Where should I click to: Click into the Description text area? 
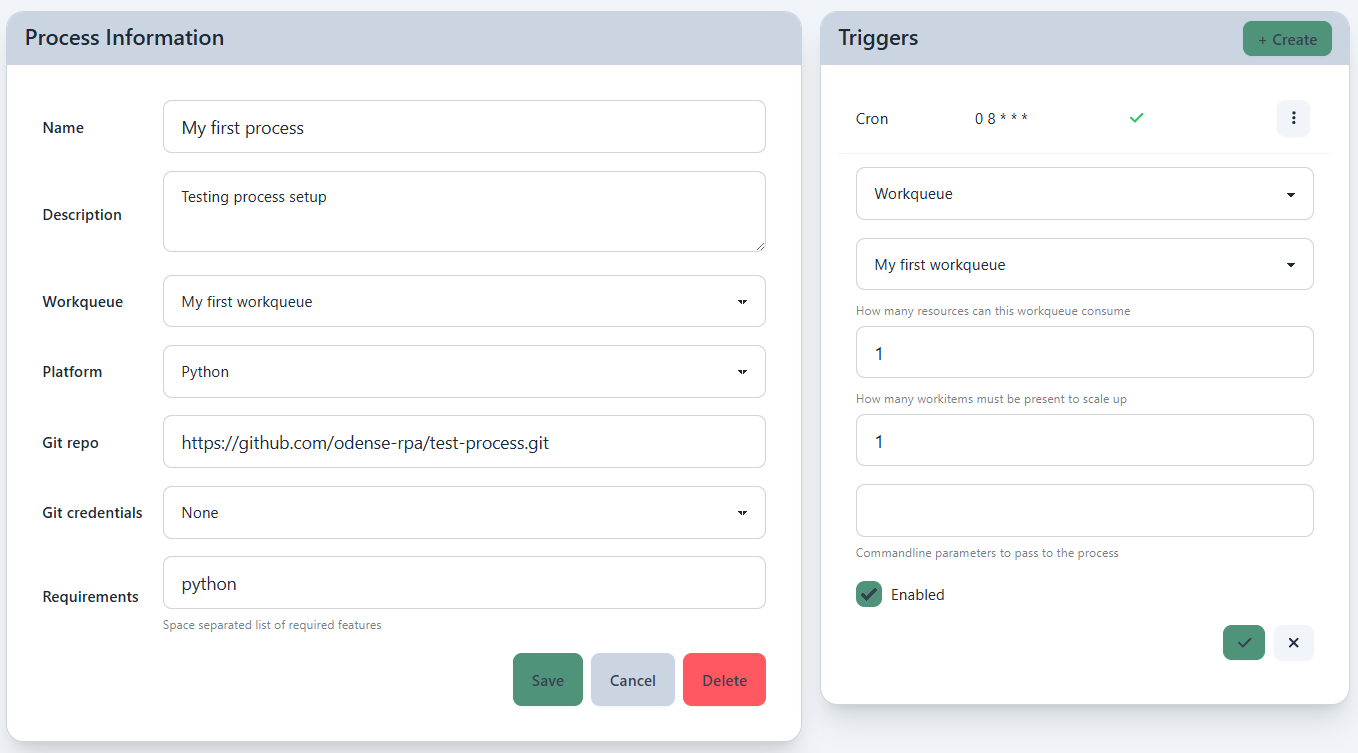(464, 211)
